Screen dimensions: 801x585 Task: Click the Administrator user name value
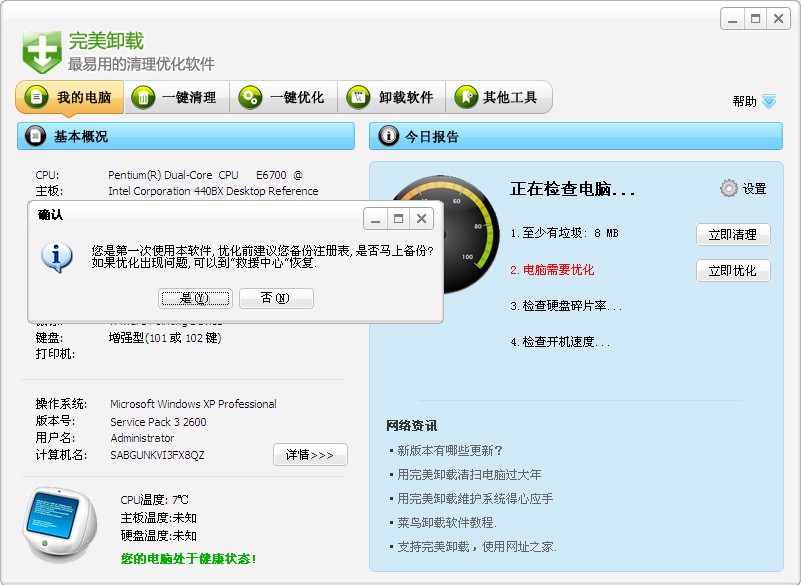tap(142, 438)
